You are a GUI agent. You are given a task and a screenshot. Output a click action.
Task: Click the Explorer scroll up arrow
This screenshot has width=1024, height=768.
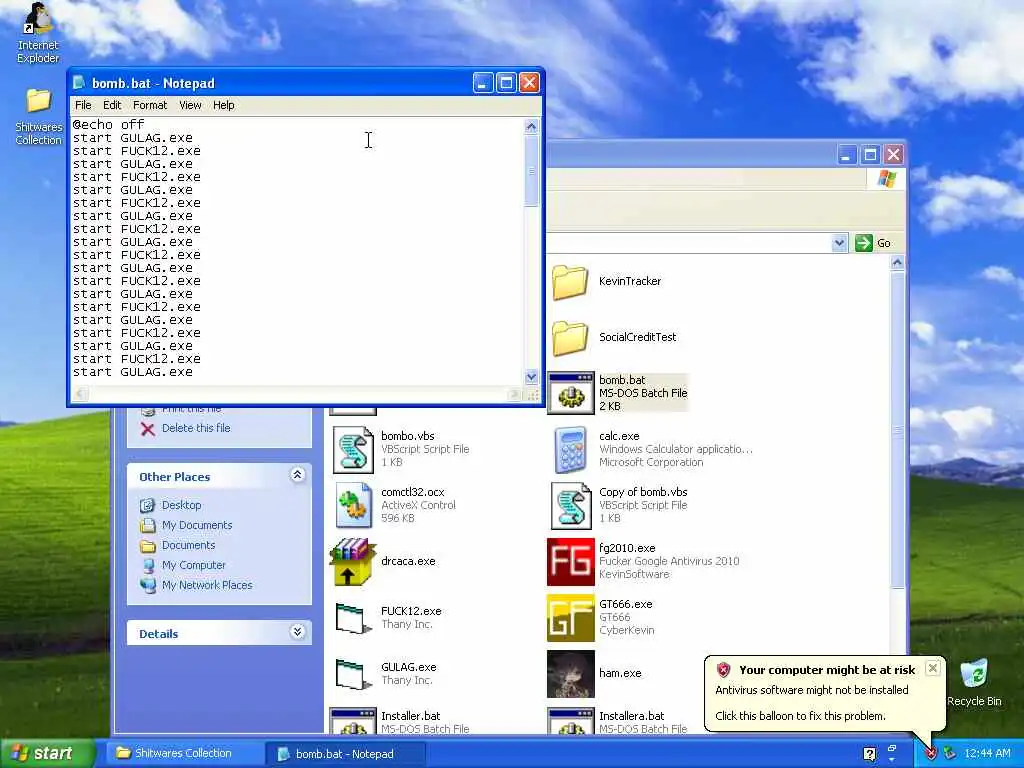point(897,263)
